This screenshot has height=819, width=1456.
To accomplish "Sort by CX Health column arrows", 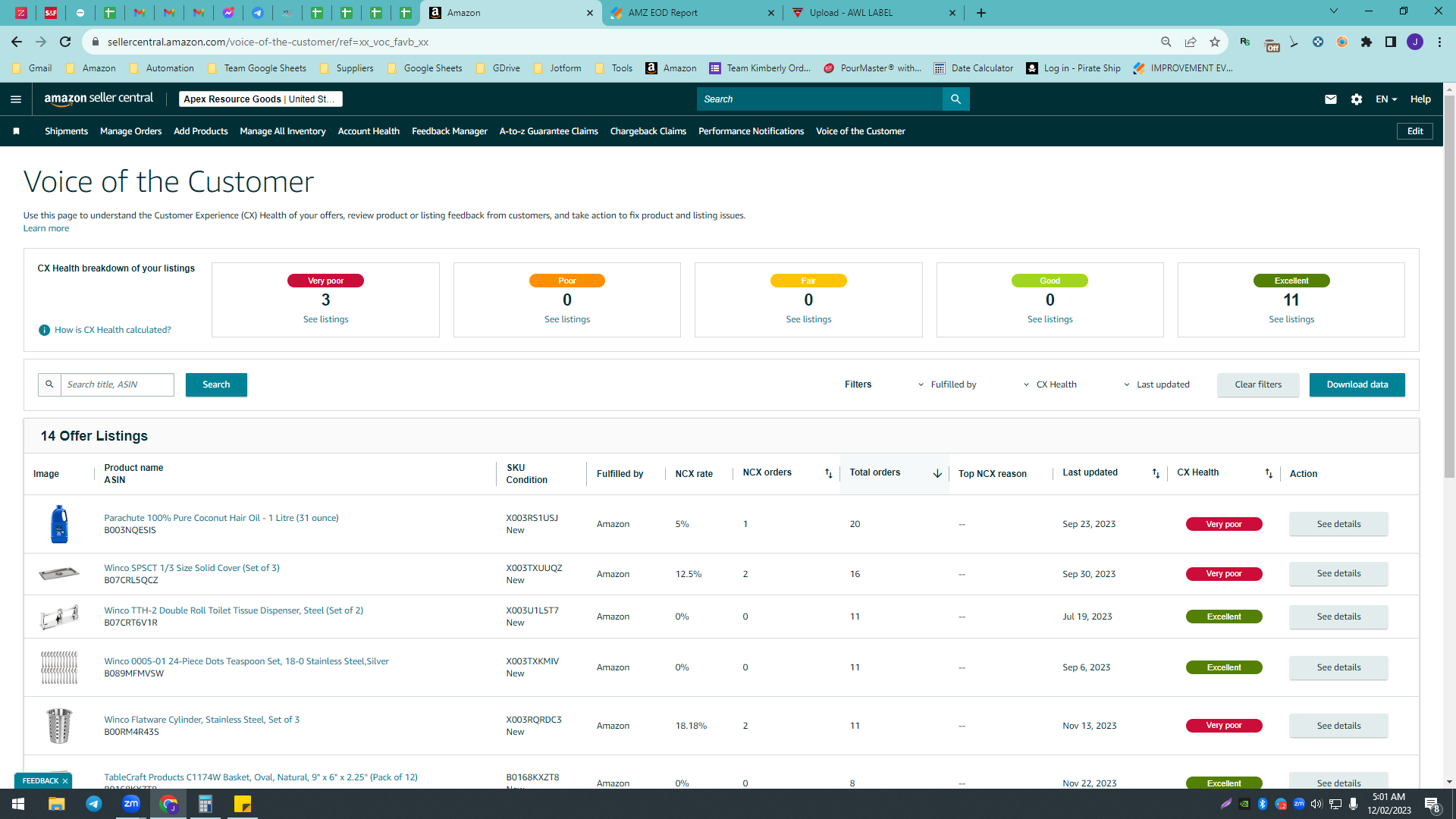I will (x=1269, y=473).
